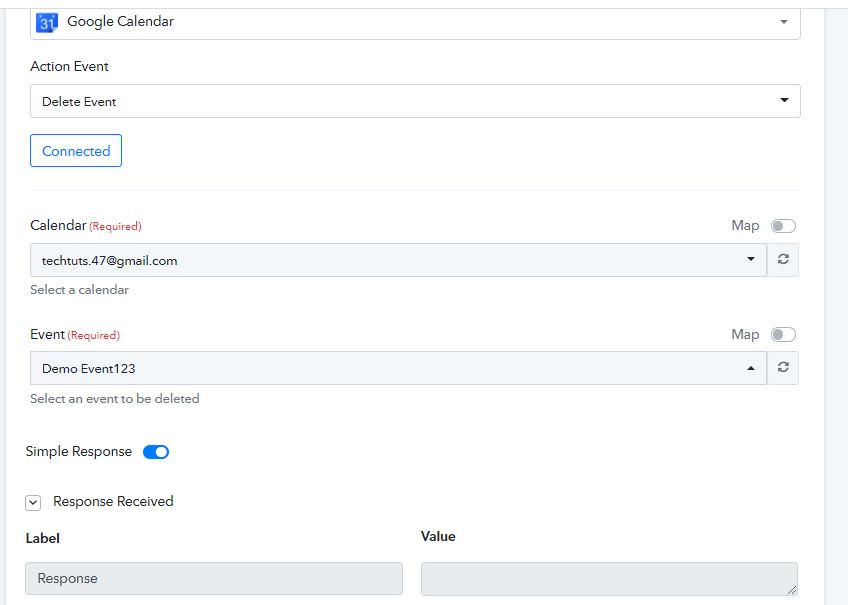Open the techtuts.47@gmail.com calendar dropdown
The width and height of the screenshot is (848, 605).
(399, 260)
